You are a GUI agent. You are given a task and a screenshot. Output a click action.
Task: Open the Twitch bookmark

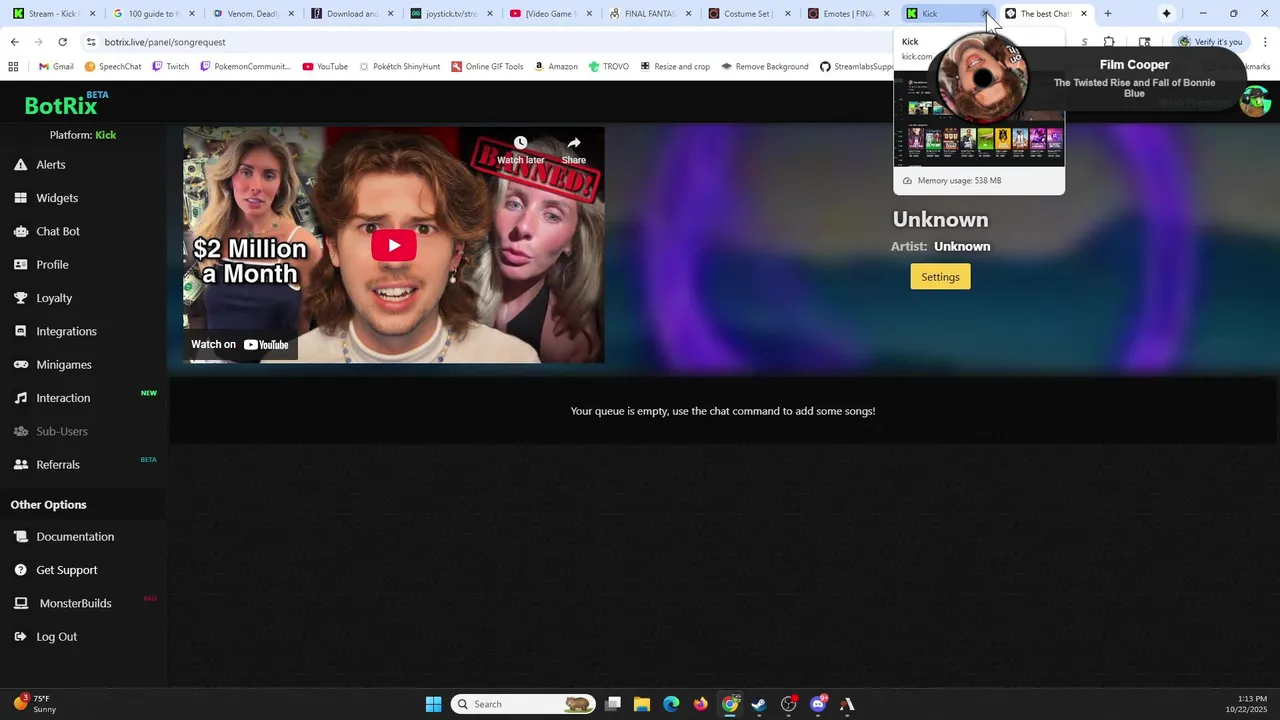coord(171,67)
